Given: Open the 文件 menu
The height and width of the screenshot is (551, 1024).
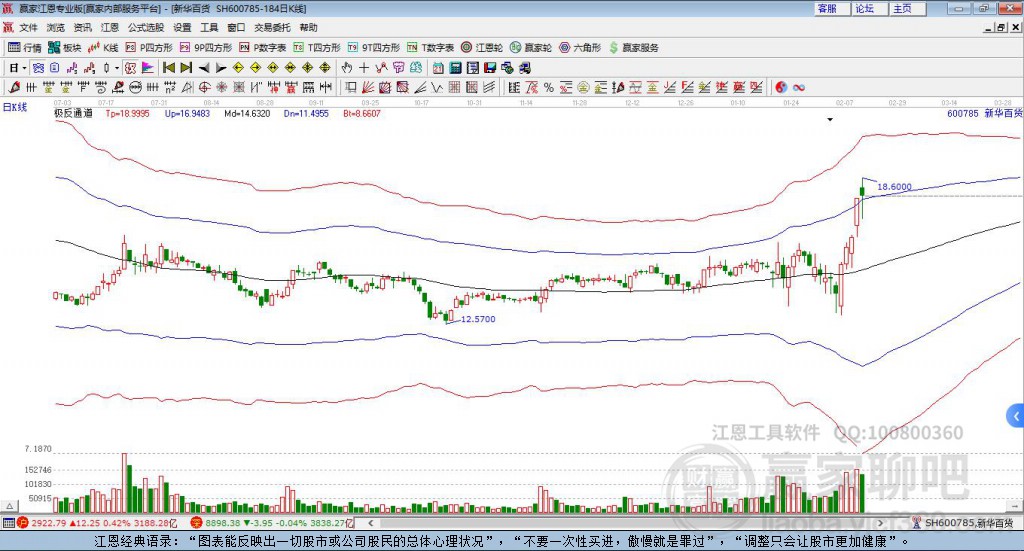Looking at the screenshot, I should (x=29, y=27).
